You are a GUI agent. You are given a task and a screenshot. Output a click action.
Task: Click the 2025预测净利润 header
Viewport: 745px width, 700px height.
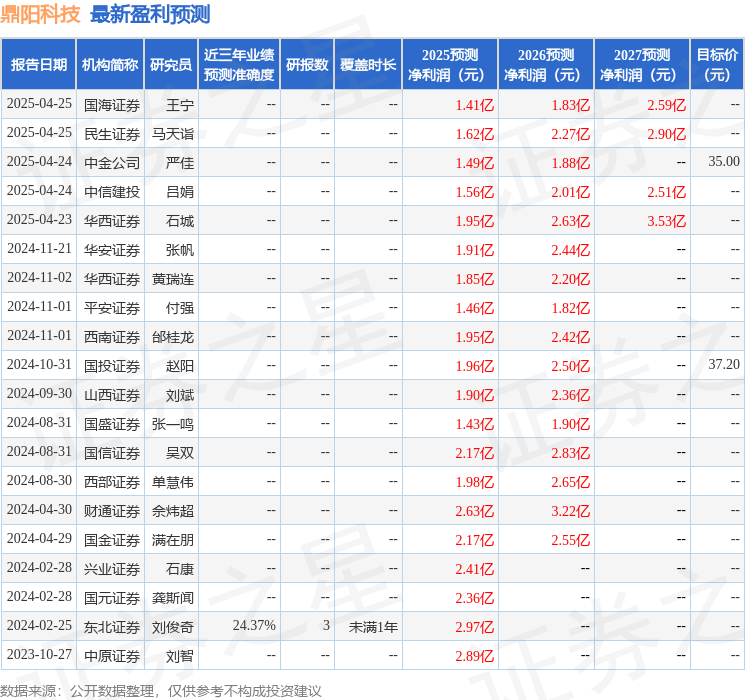[450, 65]
